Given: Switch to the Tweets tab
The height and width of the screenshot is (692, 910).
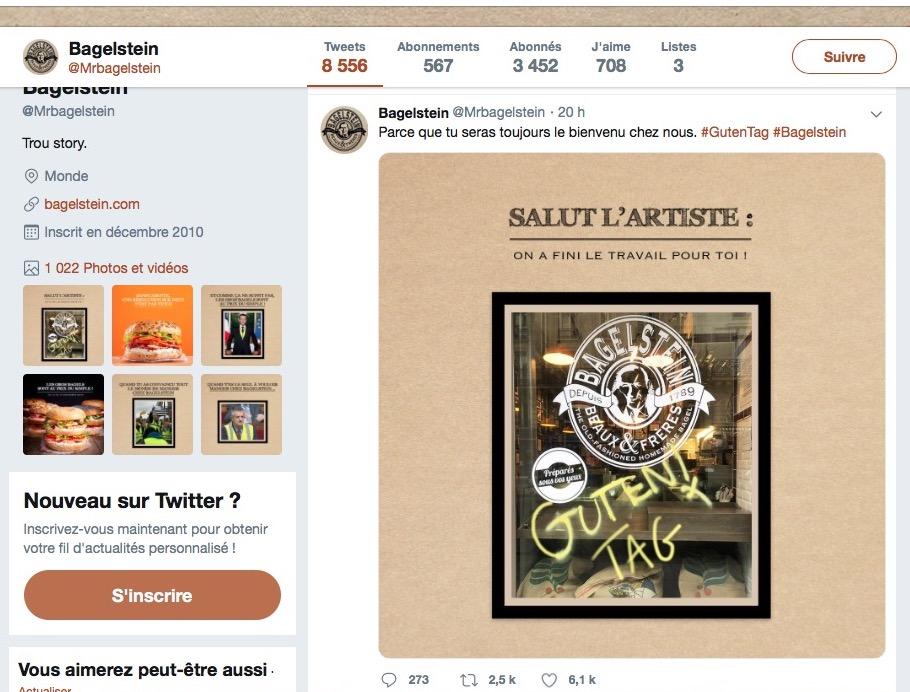Looking at the screenshot, I should click(x=345, y=57).
